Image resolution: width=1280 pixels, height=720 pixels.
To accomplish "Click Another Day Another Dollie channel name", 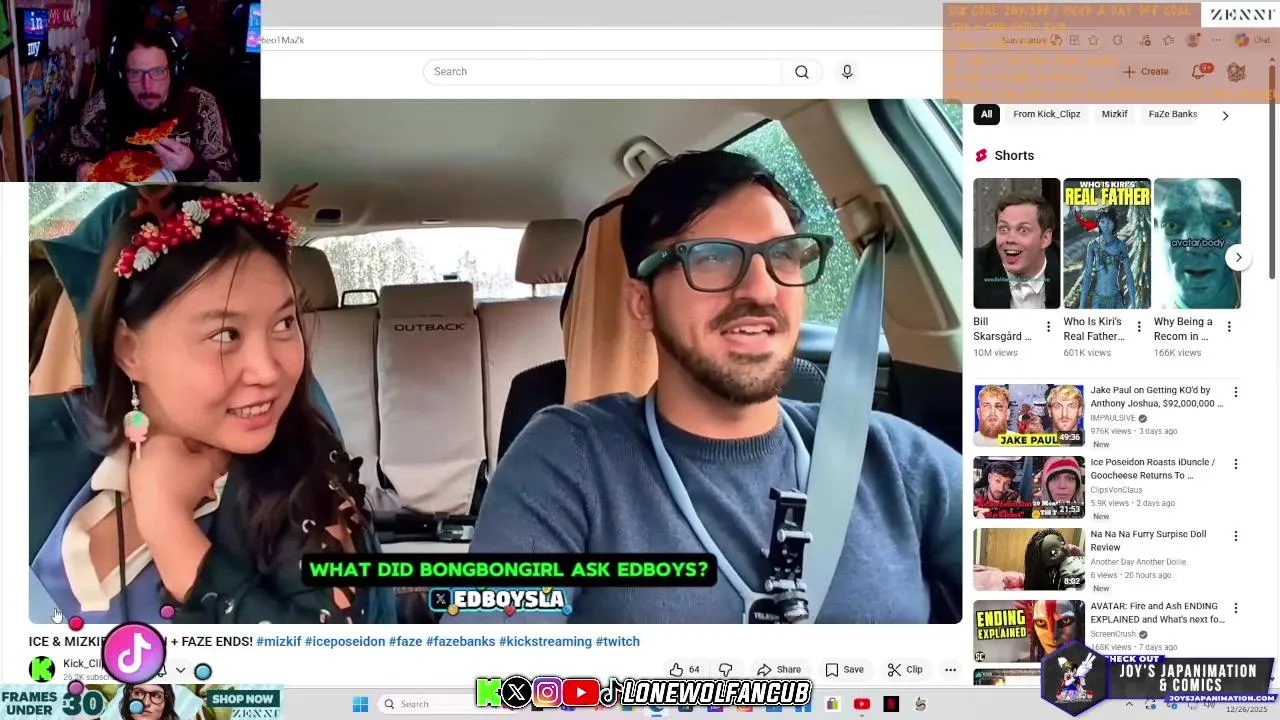I will click(x=1138, y=562).
